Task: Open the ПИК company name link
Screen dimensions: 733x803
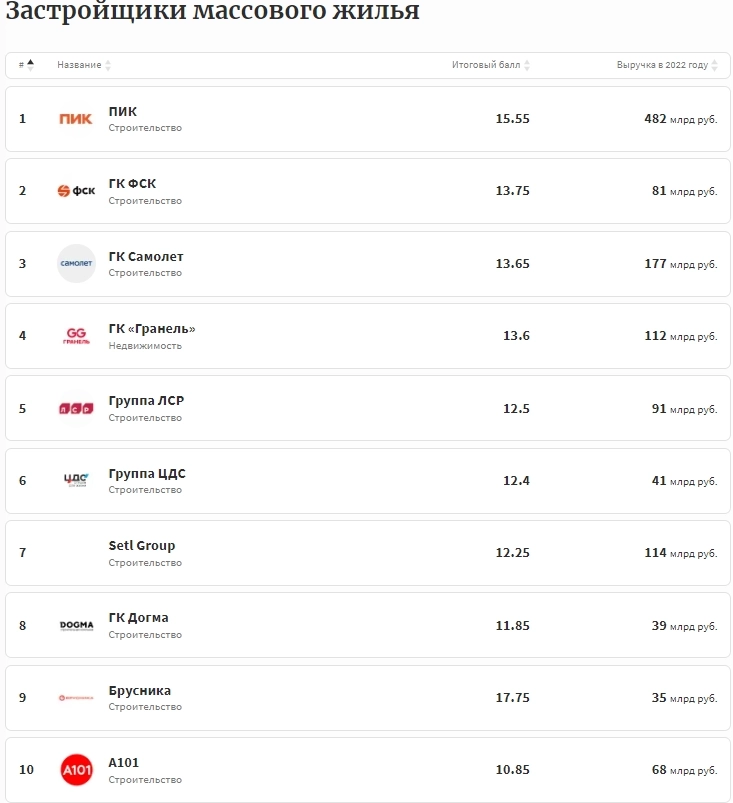Action: (x=123, y=111)
